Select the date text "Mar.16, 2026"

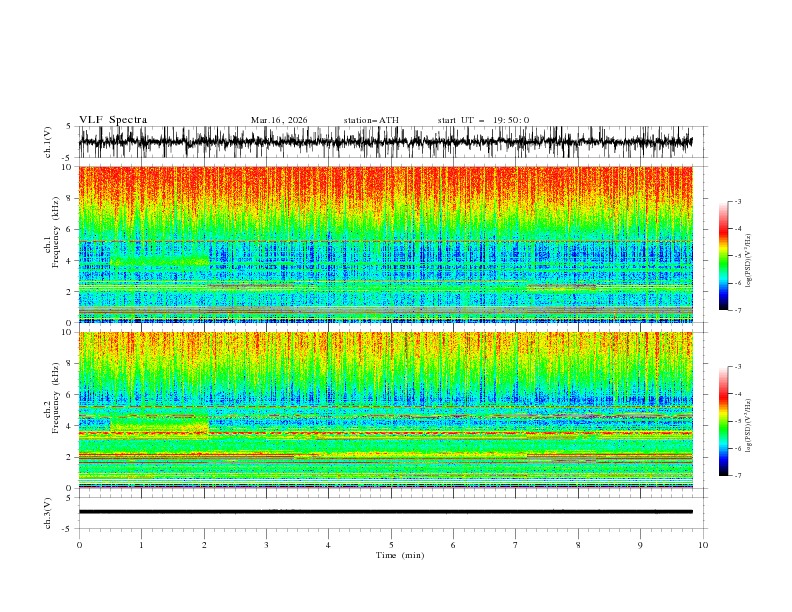point(279,120)
